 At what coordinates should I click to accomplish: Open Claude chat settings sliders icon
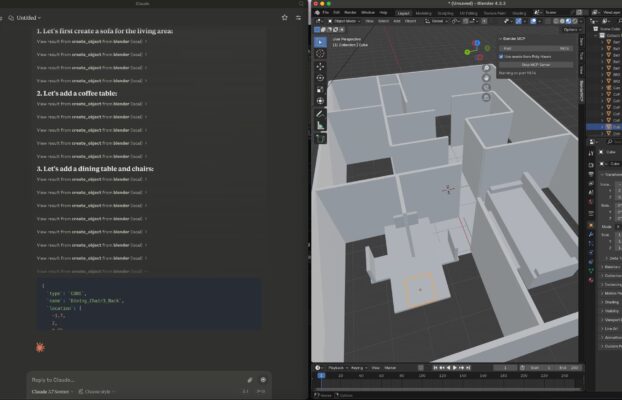(x=298, y=17)
